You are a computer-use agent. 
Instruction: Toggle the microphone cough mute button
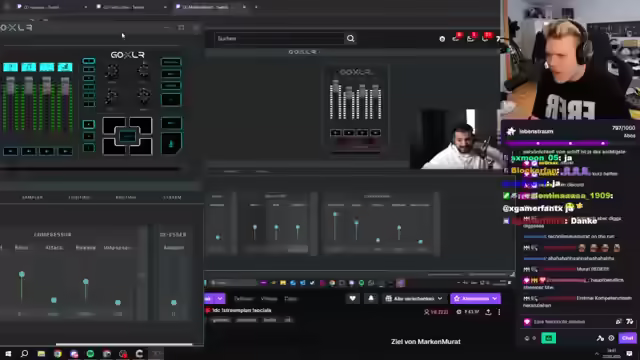point(171,143)
